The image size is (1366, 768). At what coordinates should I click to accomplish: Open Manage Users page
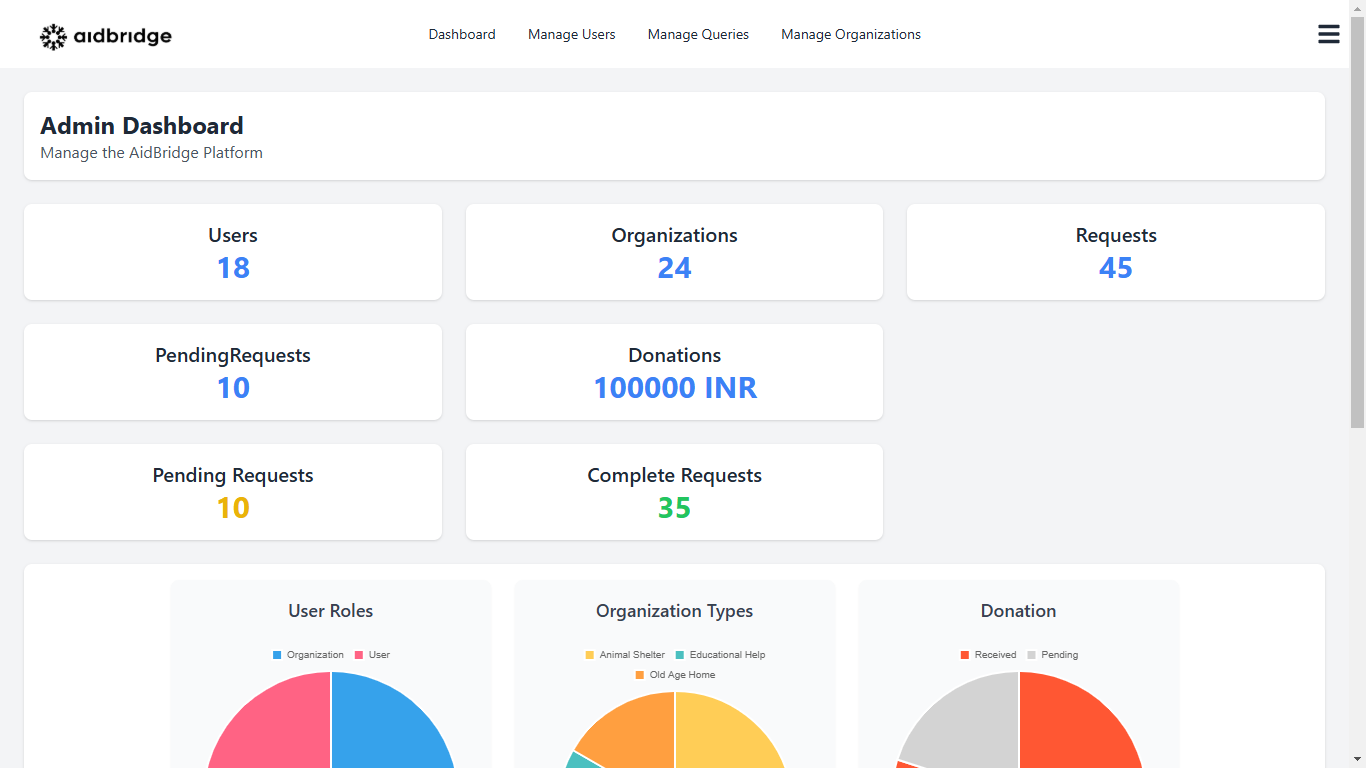tap(572, 34)
